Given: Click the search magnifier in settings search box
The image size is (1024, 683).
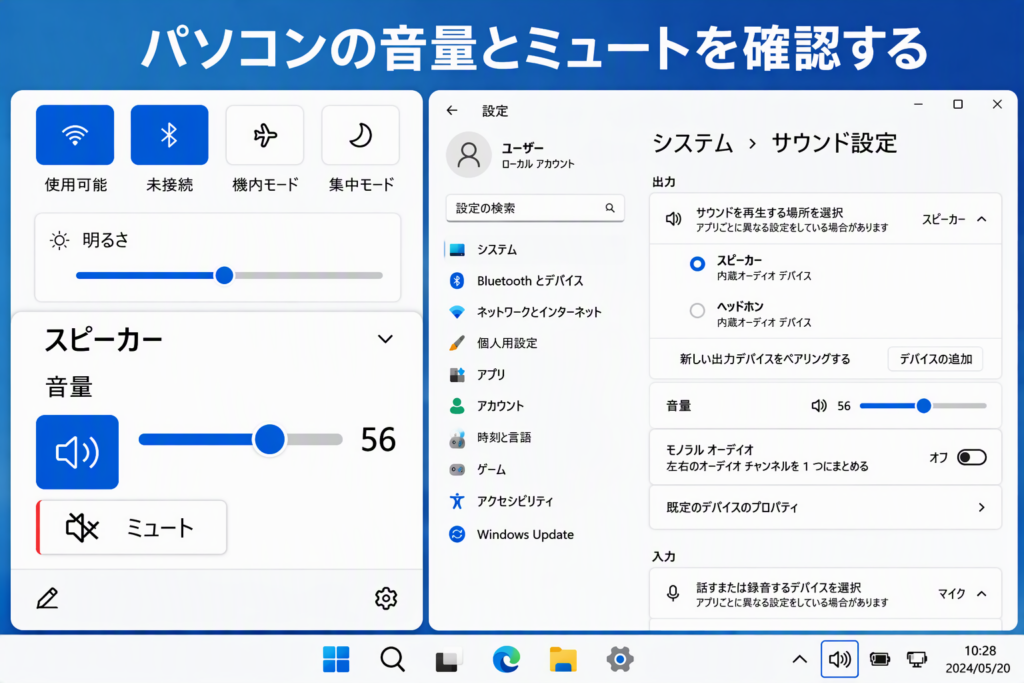Looking at the screenshot, I should click(x=610, y=208).
